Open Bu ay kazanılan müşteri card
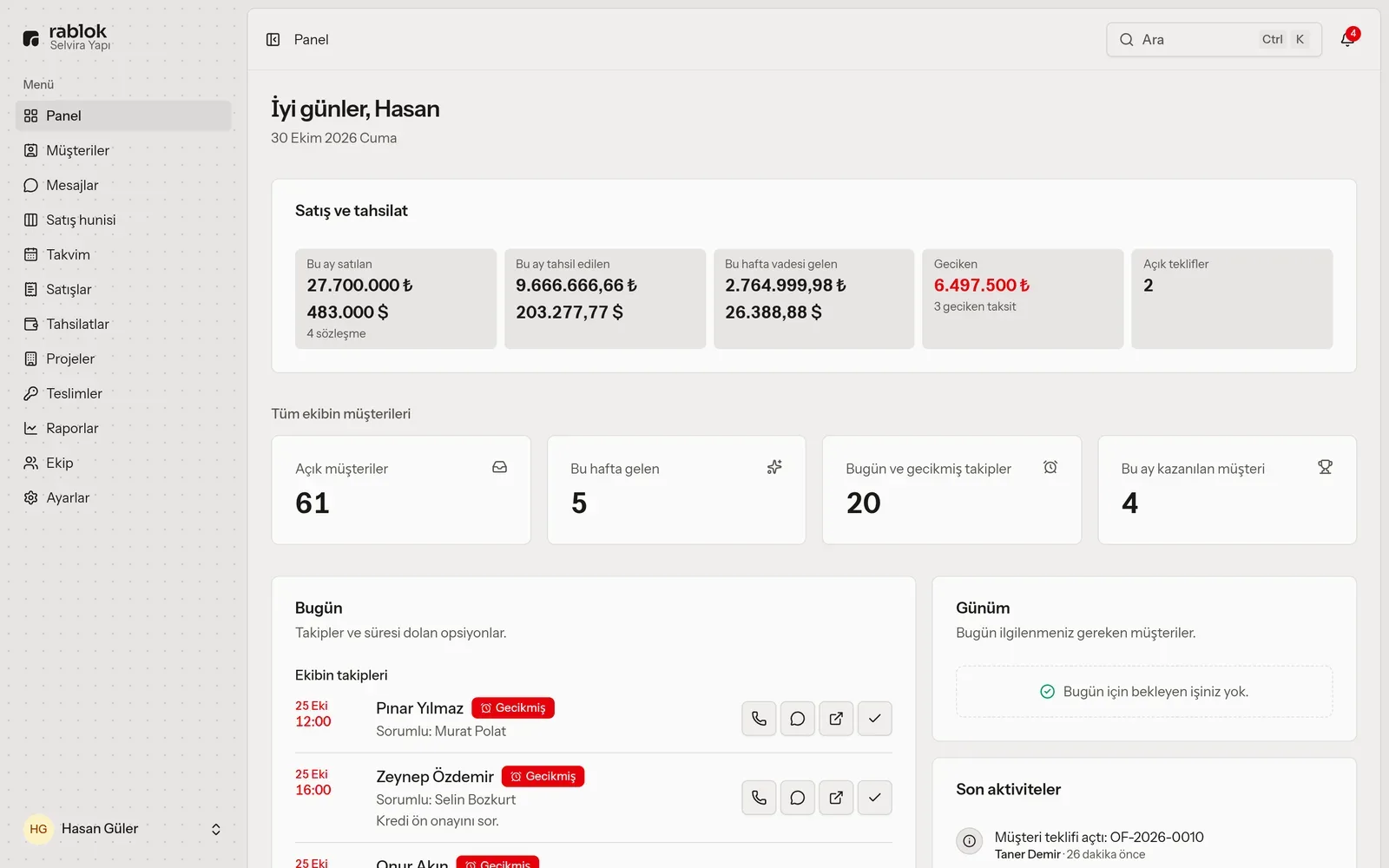 pos(1227,490)
